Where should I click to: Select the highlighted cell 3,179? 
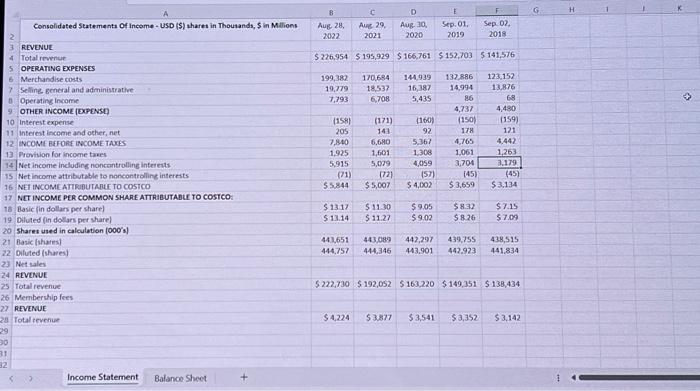tap(499, 162)
